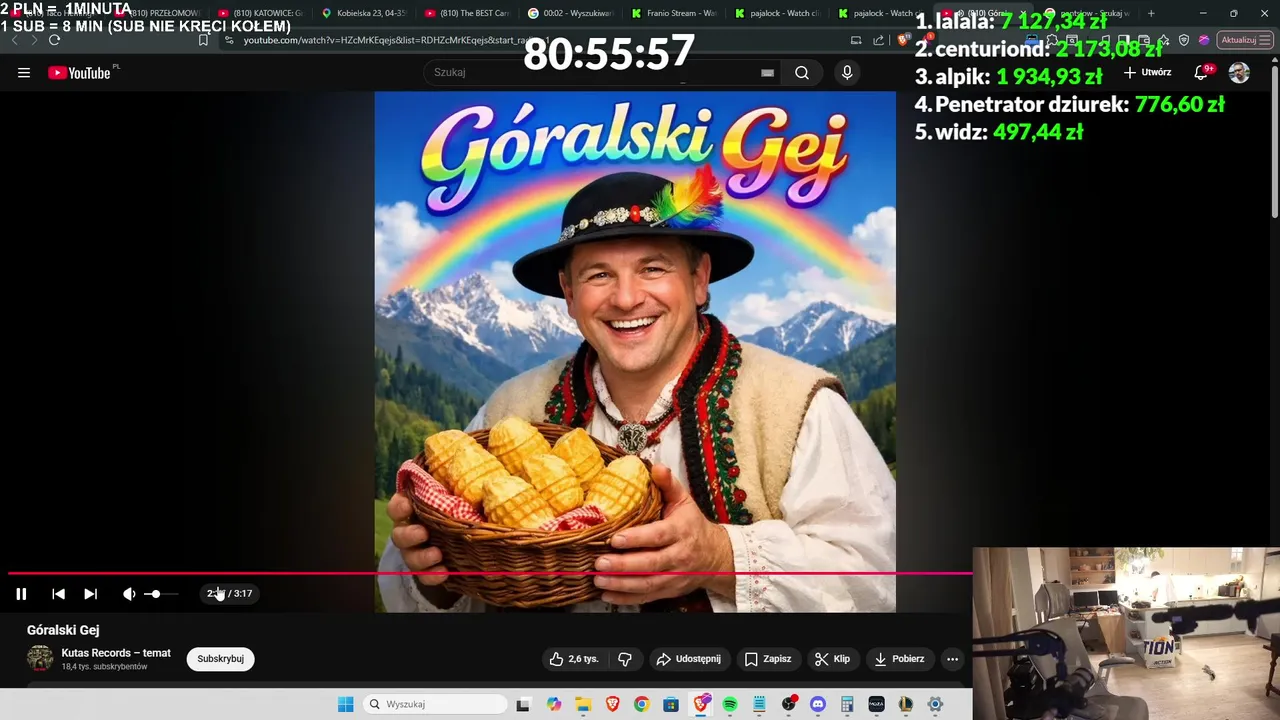Click the Kutas Records channel avatar
1280x720 pixels.
point(40,659)
